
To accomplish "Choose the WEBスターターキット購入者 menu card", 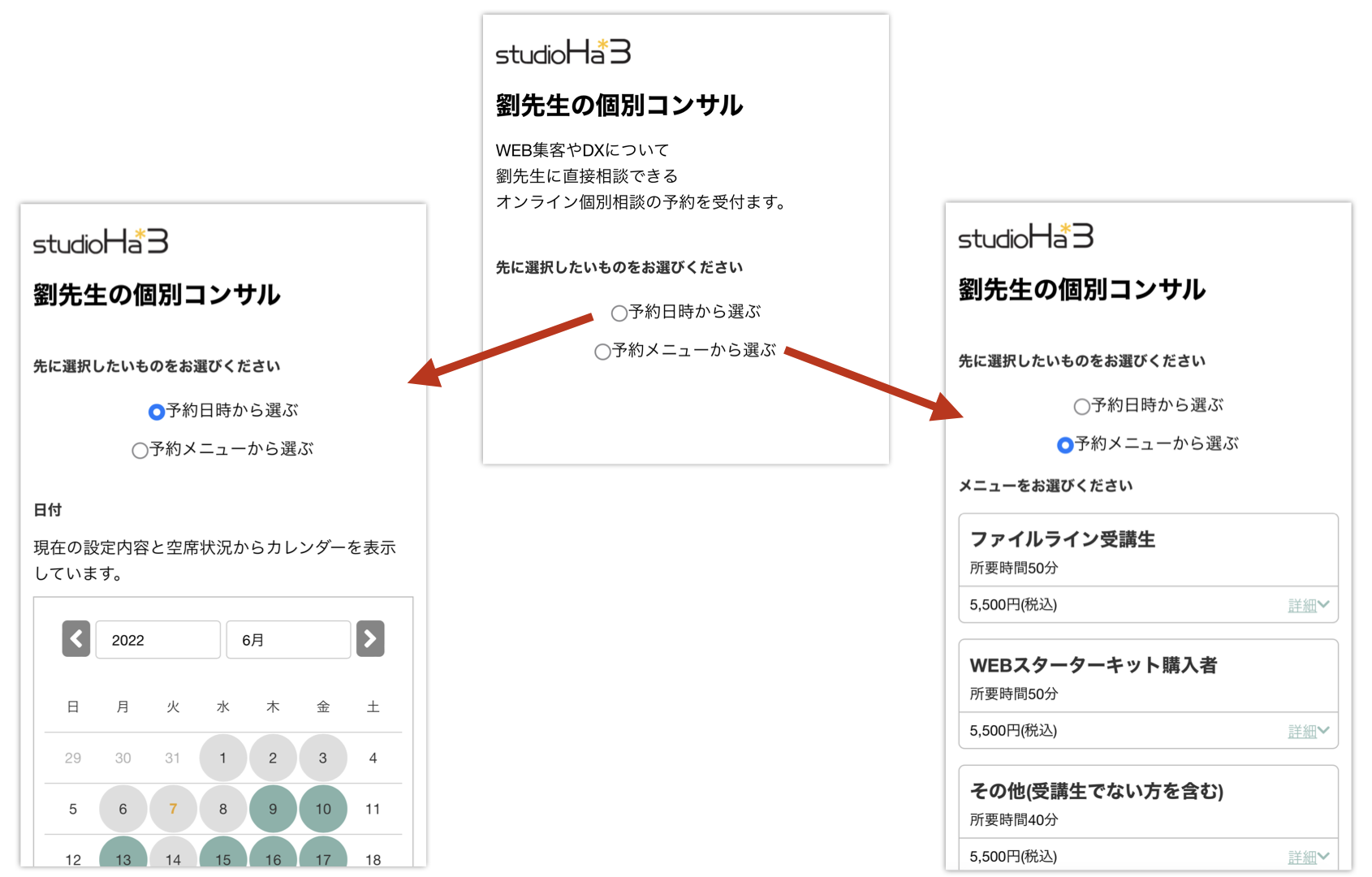I will point(1148,693).
